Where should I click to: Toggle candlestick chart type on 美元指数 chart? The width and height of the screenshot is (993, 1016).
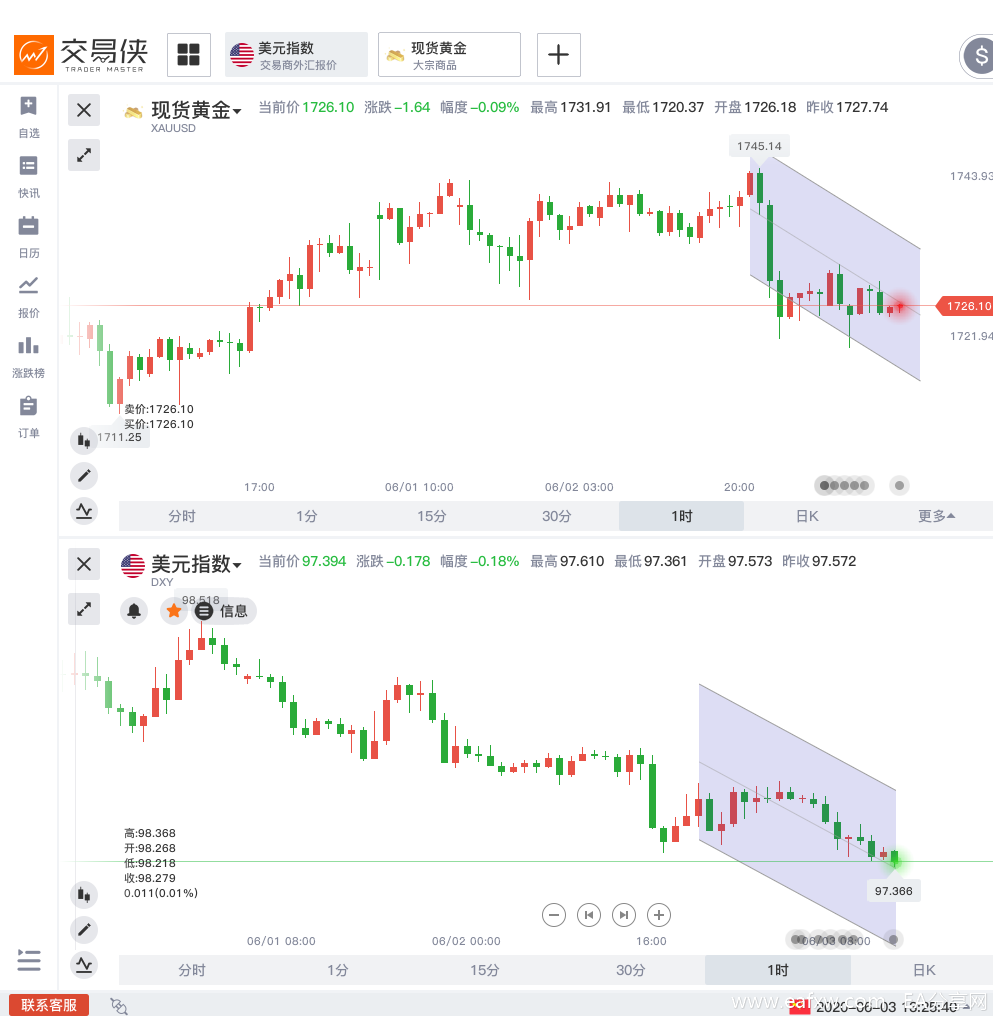(84, 895)
